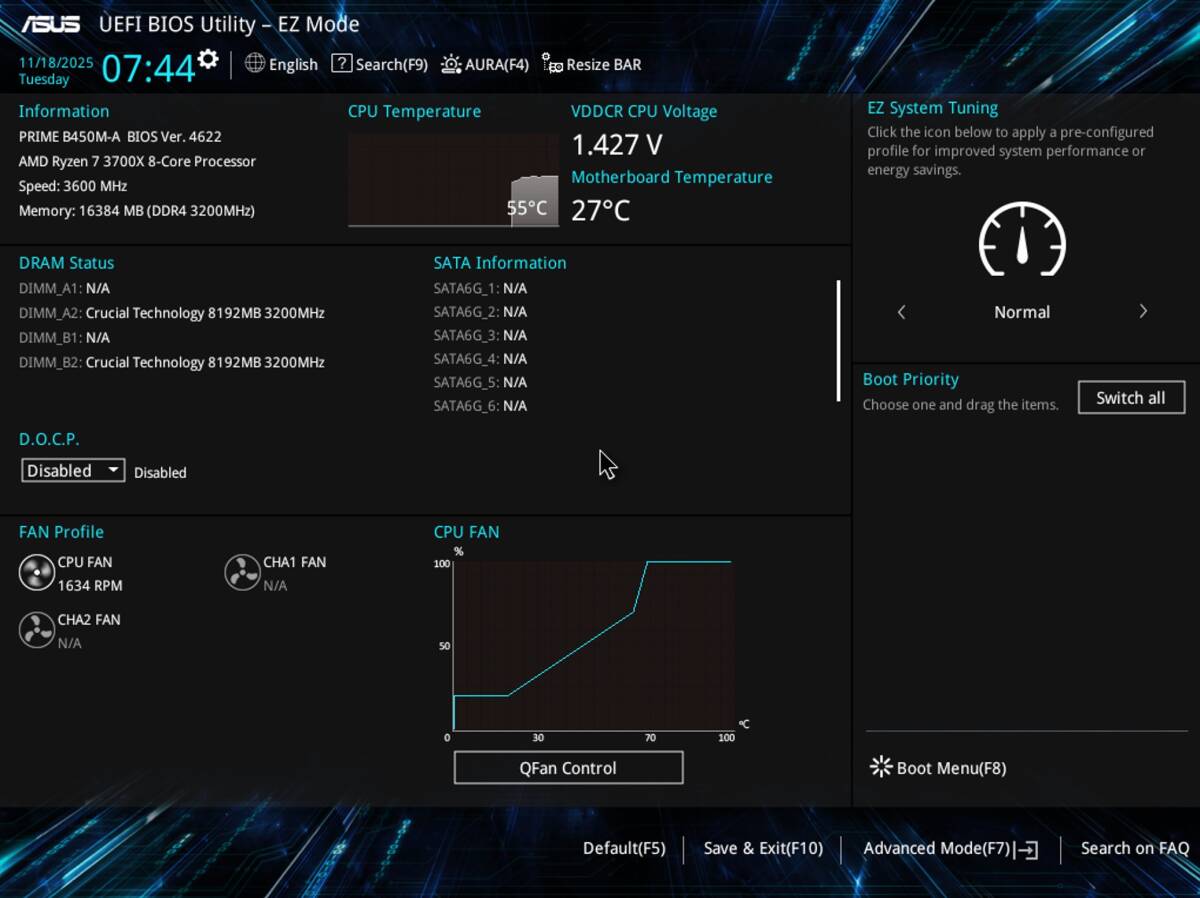Screen dimensions: 1200x898
Task: Click the AURA(F4) label
Action: click(497, 64)
